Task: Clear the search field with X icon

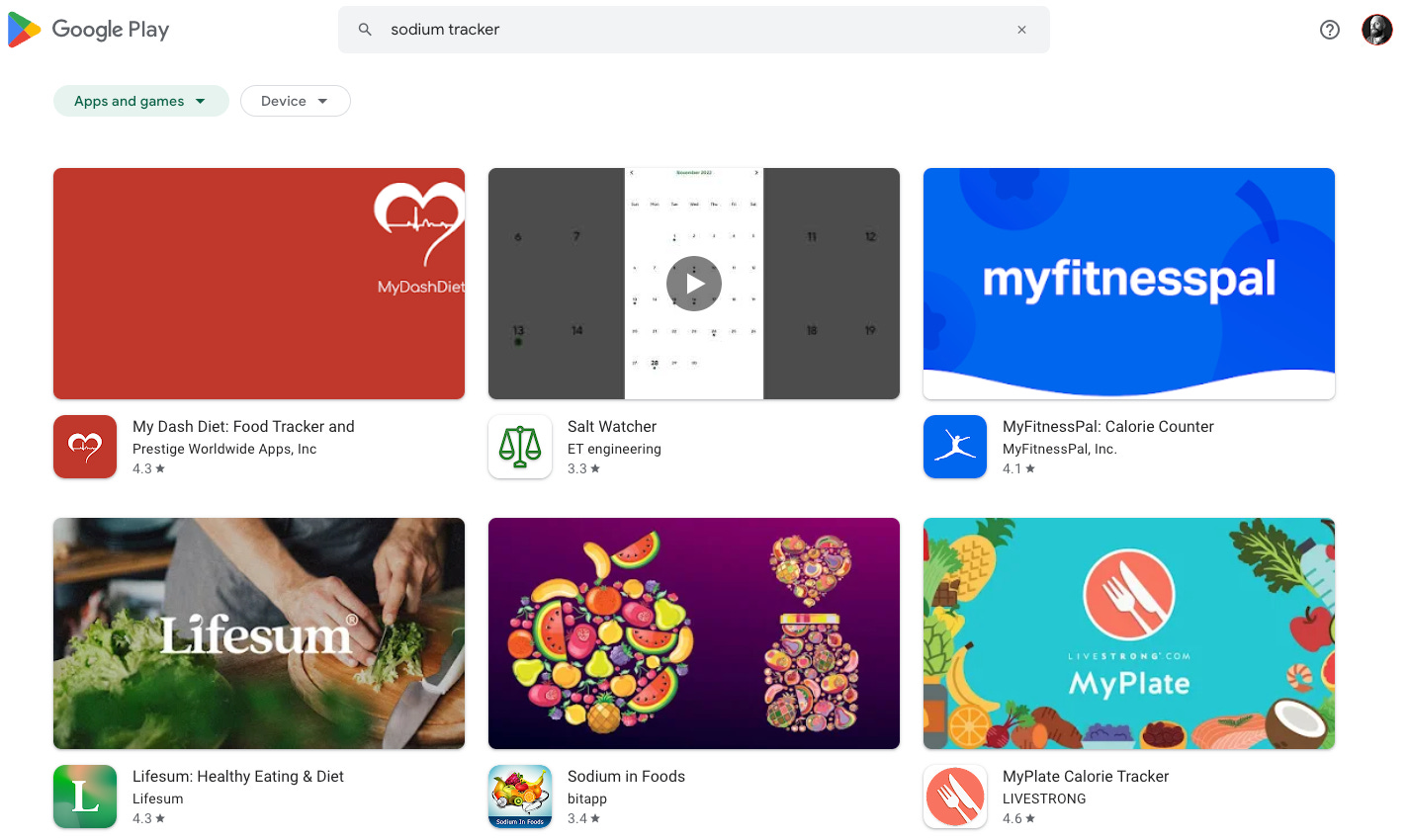Action: tap(1021, 30)
